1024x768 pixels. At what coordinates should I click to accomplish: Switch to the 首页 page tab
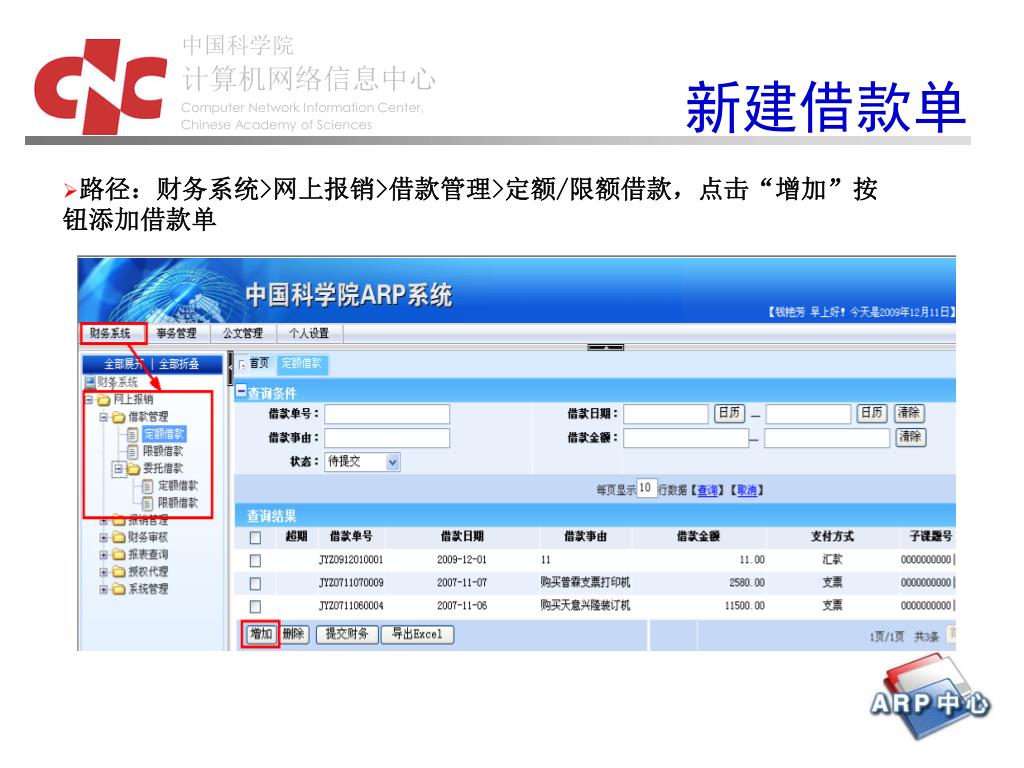pos(259,363)
